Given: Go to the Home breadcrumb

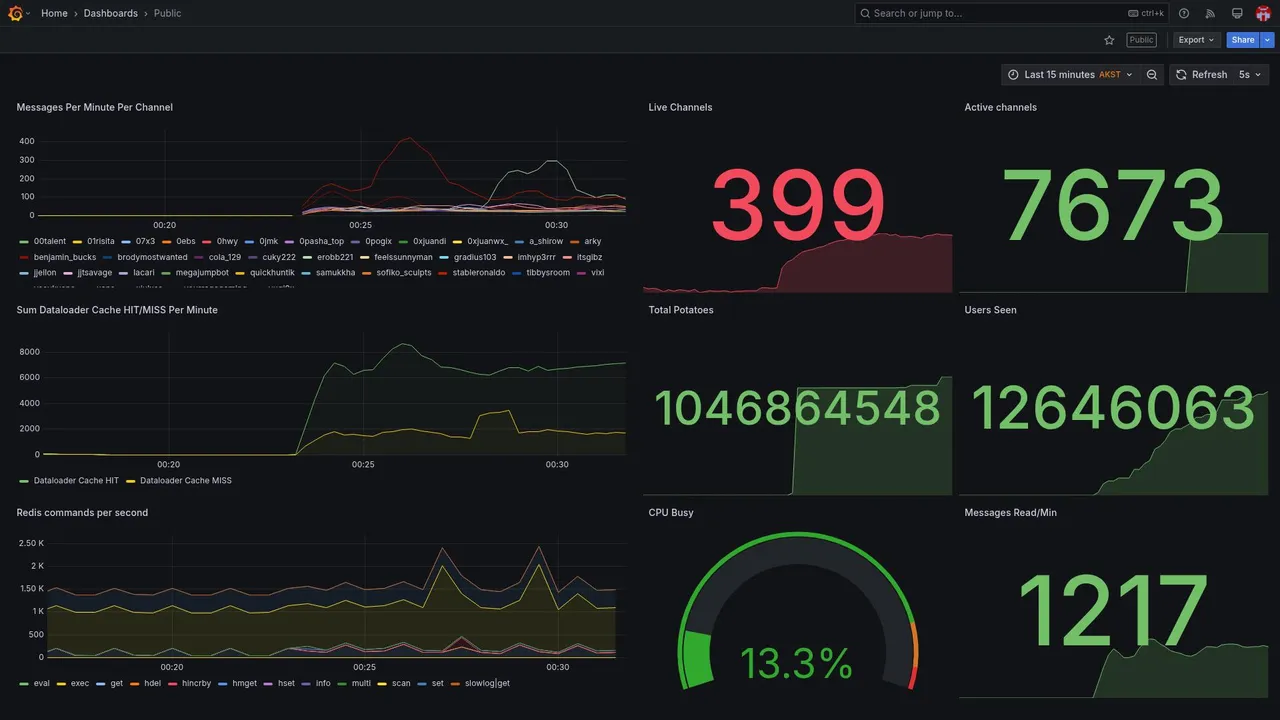Looking at the screenshot, I should [x=54, y=13].
